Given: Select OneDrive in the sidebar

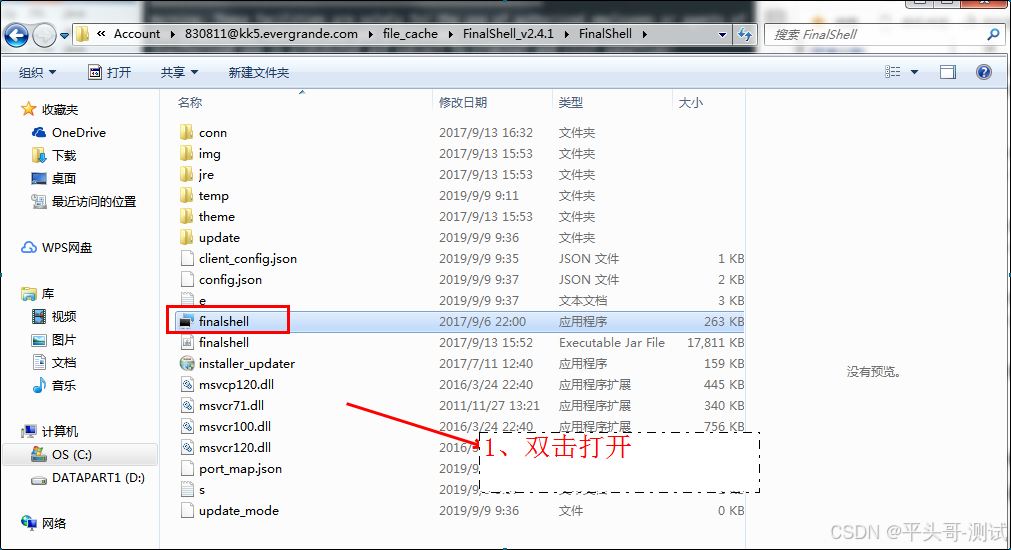Looking at the screenshot, I should tap(69, 132).
